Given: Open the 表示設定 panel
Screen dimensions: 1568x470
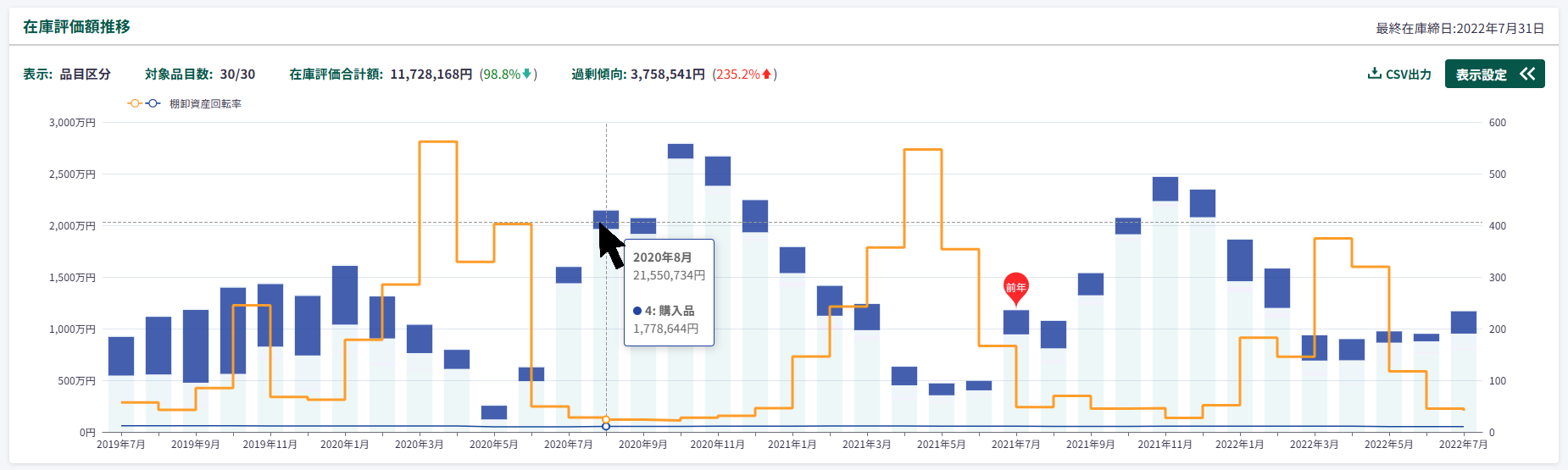Looking at the screenshot, I should (1482, 75).
